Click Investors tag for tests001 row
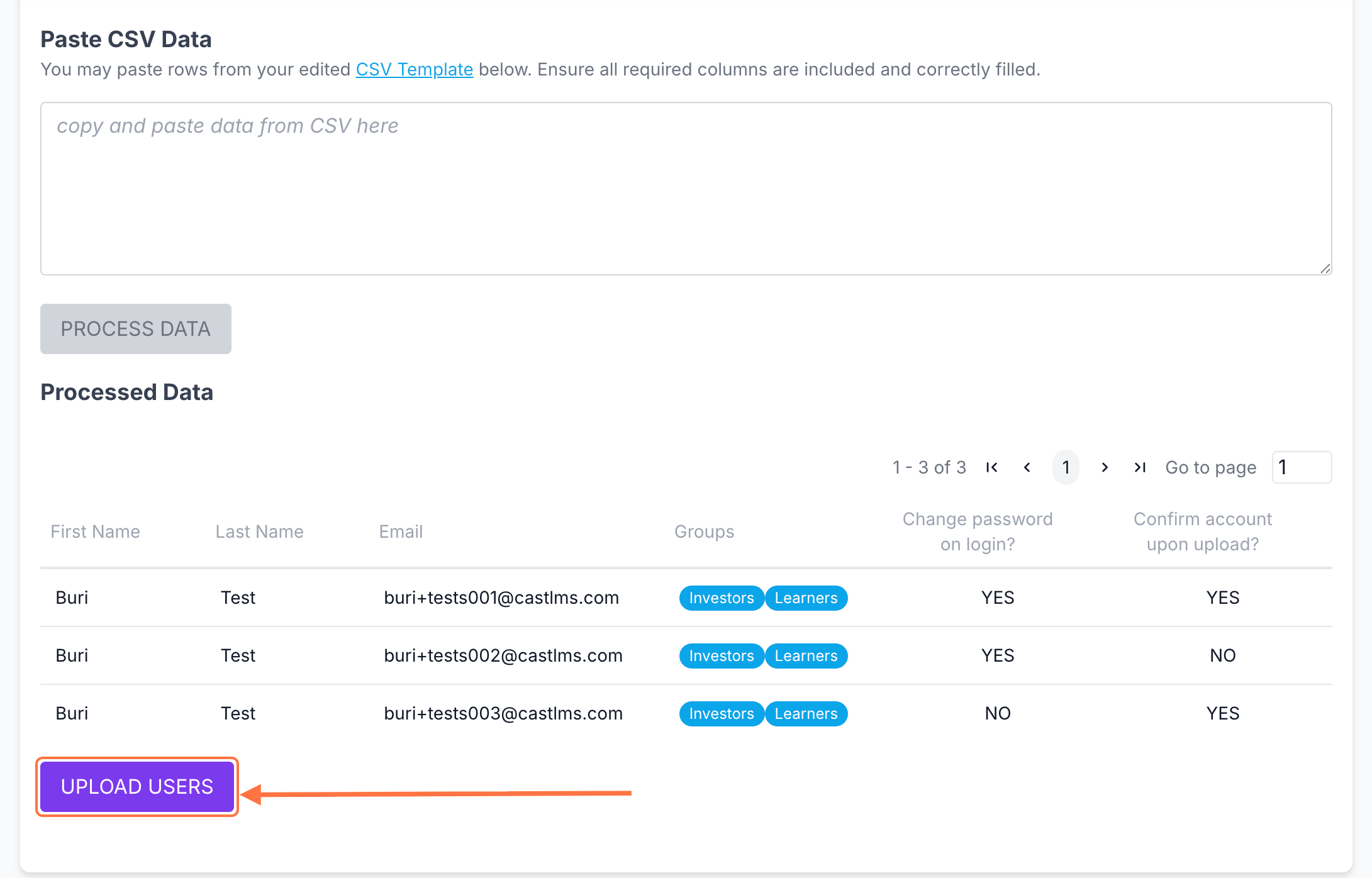This screenshot has width=1372, height=878. (x=721, y=598)
